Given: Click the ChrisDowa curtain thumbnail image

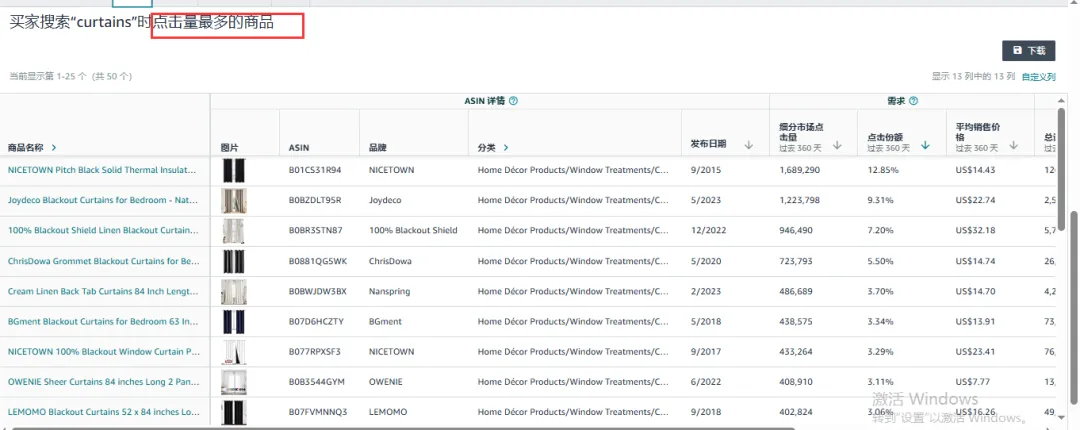Looking at the screenshot, I should tap(234, 261).
